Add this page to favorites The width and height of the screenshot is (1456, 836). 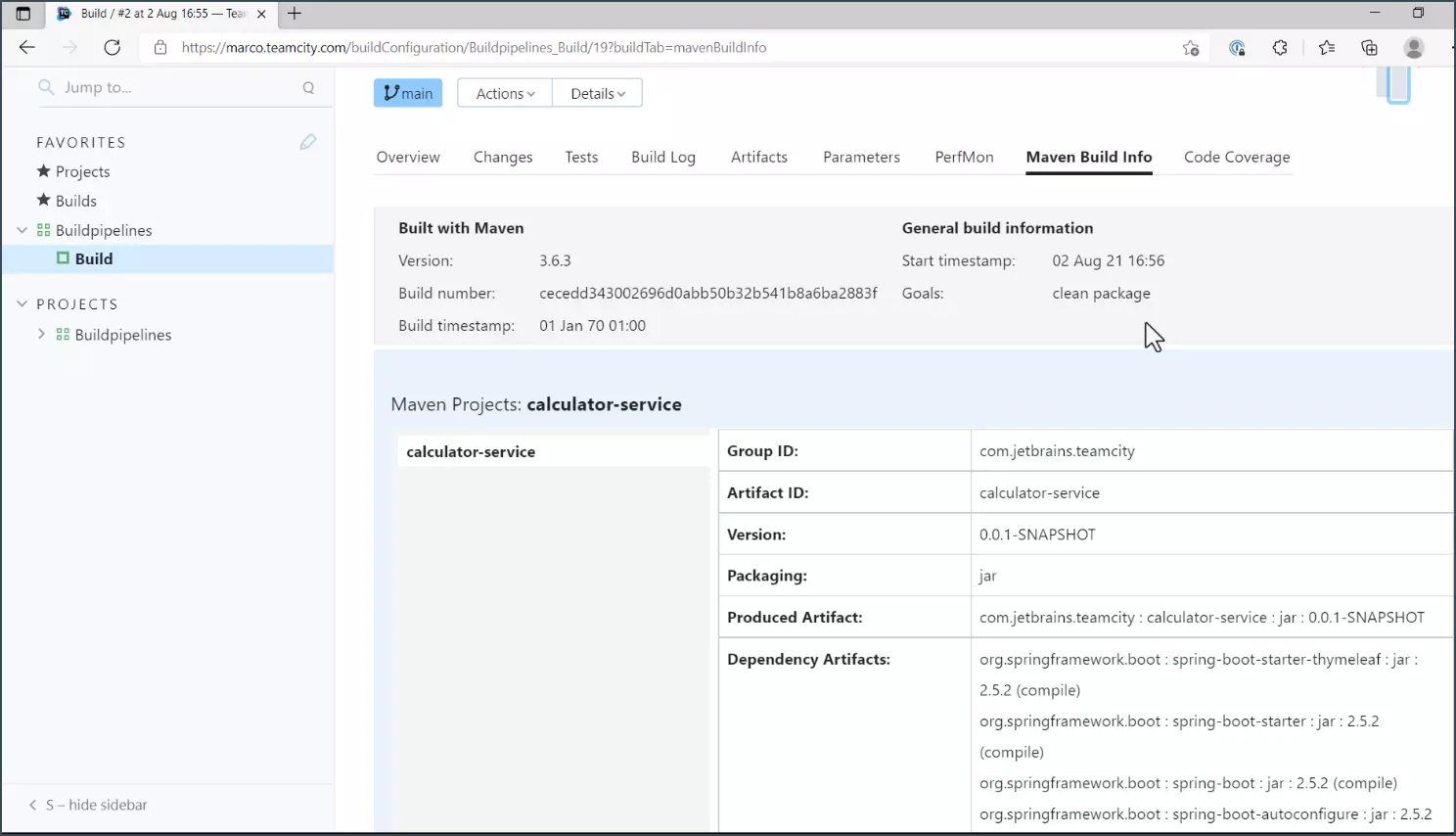click(x=1190, y=47)
